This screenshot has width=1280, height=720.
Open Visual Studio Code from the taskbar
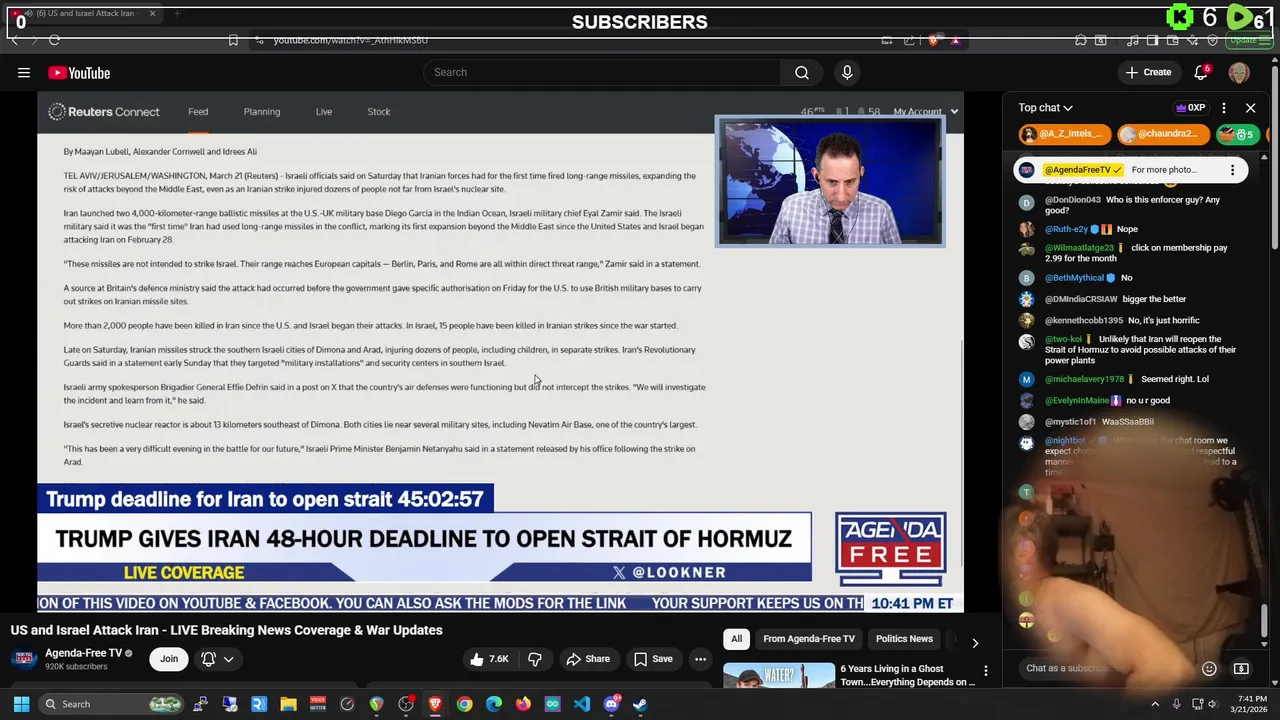[582, 704]
